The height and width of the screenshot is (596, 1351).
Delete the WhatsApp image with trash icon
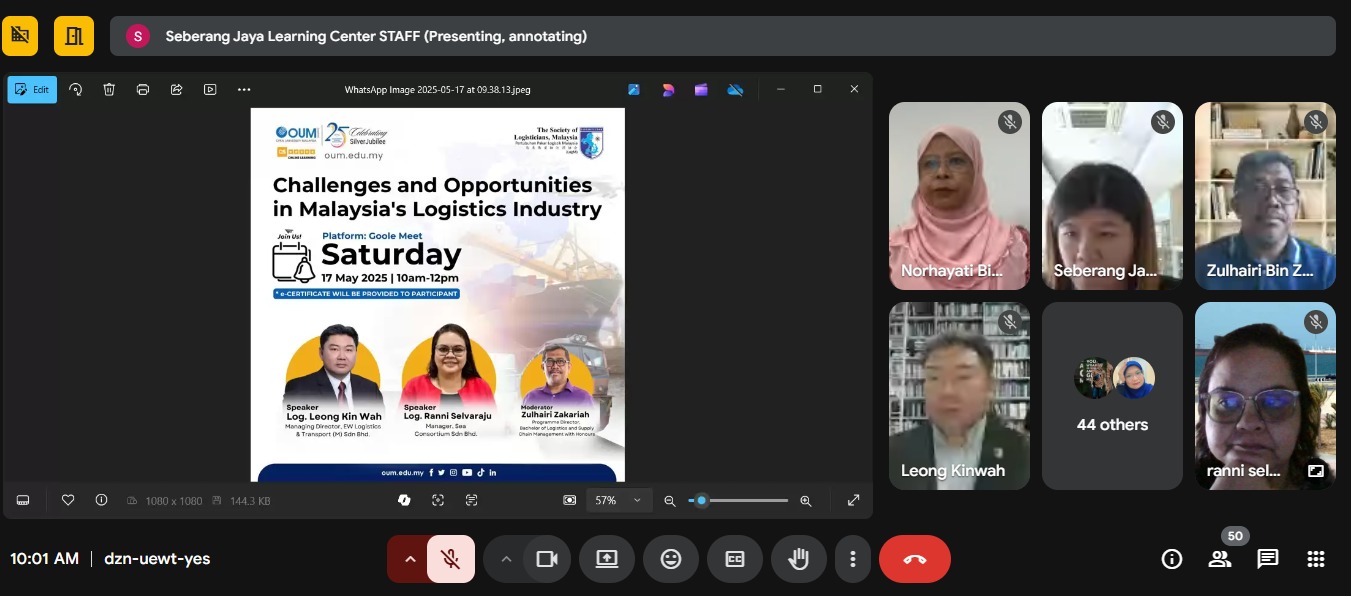pyautogui.click(x=109, y=89)
